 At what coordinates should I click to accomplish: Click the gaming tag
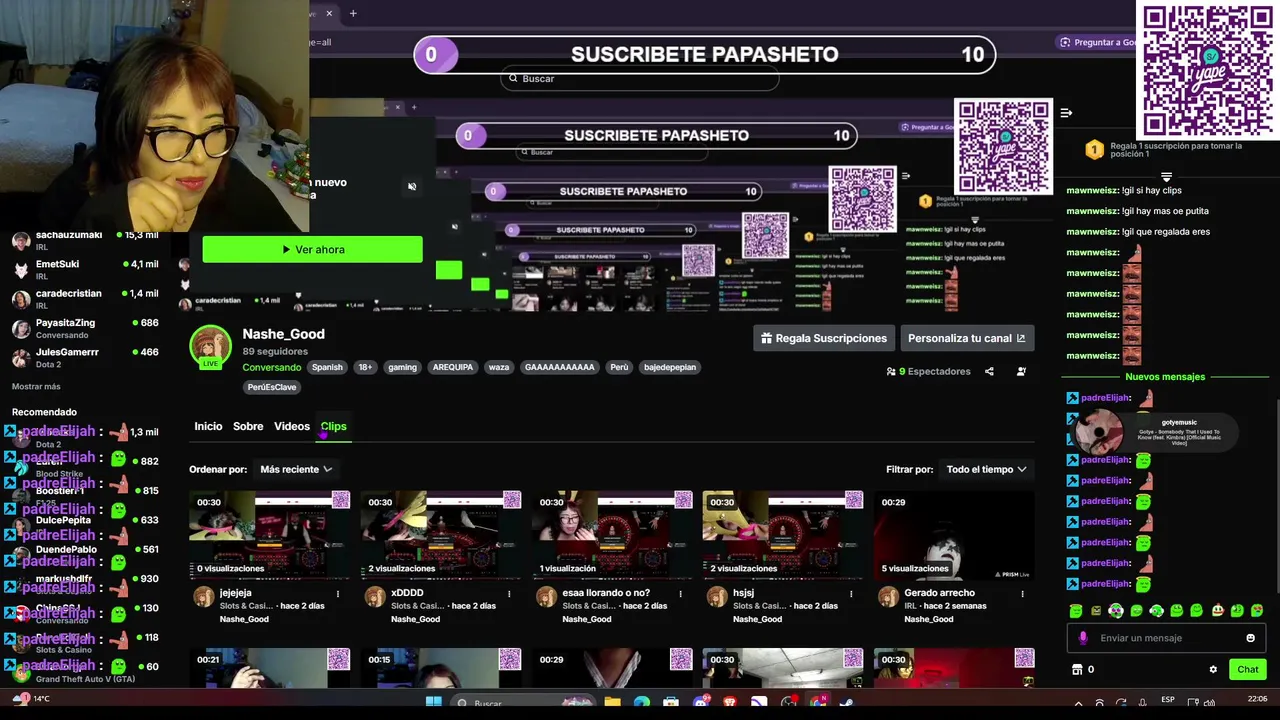point(402,367)
